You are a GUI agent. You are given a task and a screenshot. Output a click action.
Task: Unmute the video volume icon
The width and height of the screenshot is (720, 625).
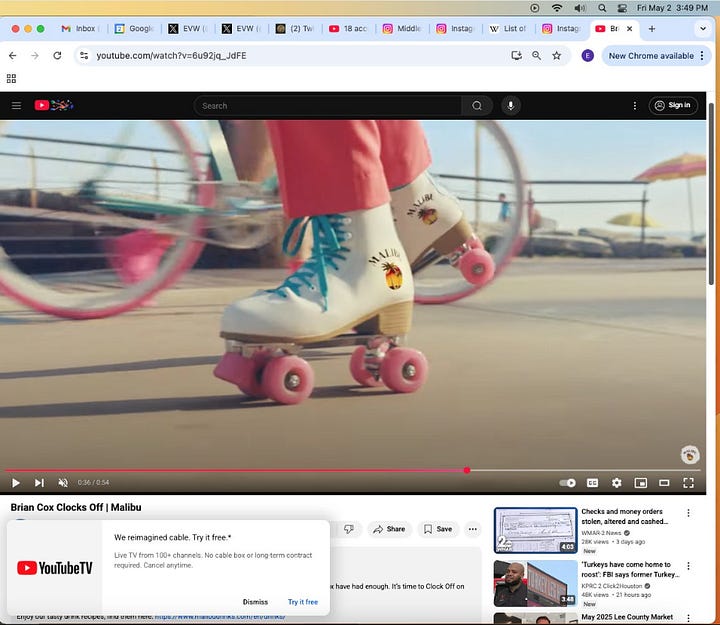(x=63, y=483)
